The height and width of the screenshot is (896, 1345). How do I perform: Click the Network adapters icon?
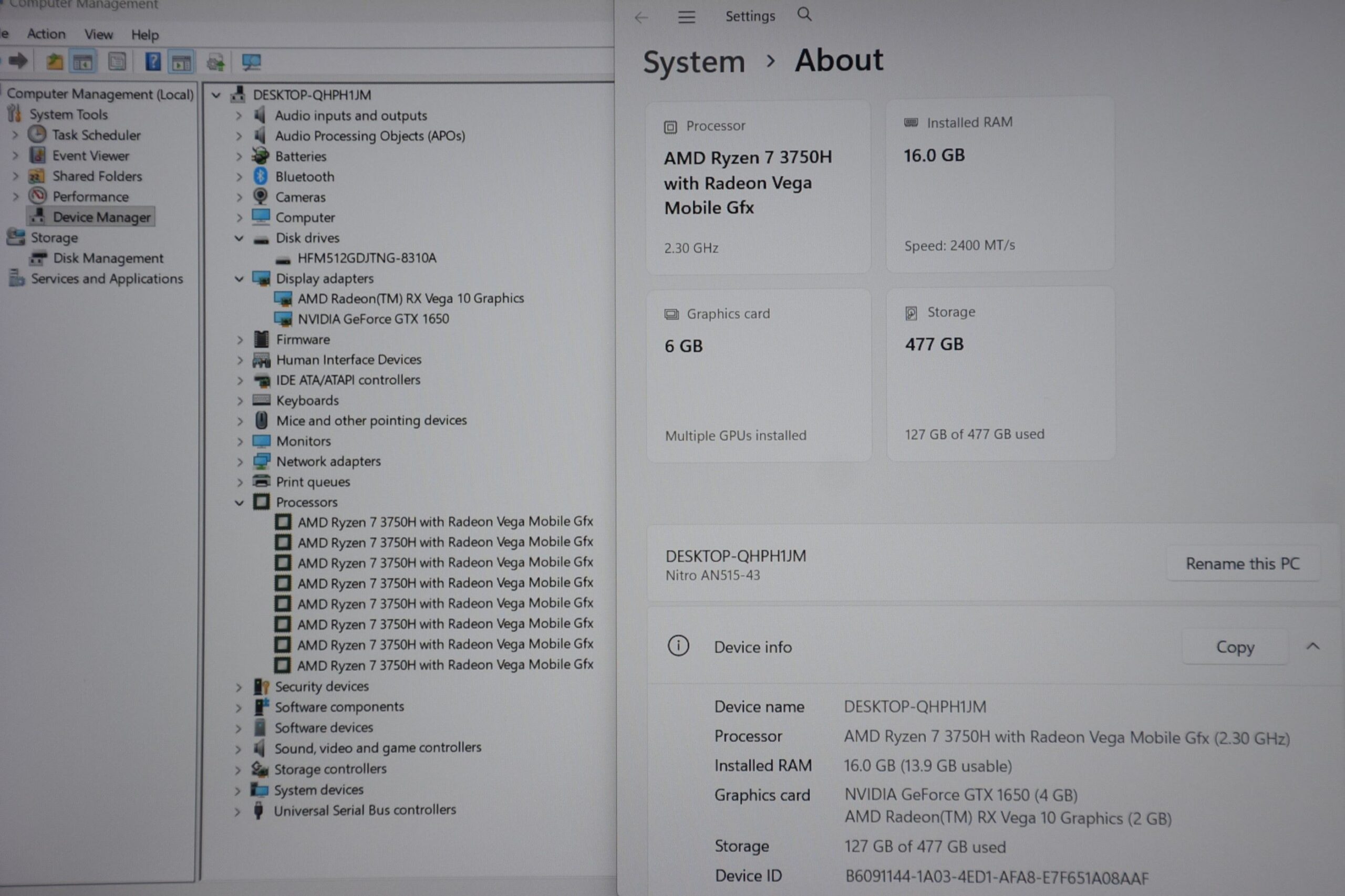click(x=261, y=461)
